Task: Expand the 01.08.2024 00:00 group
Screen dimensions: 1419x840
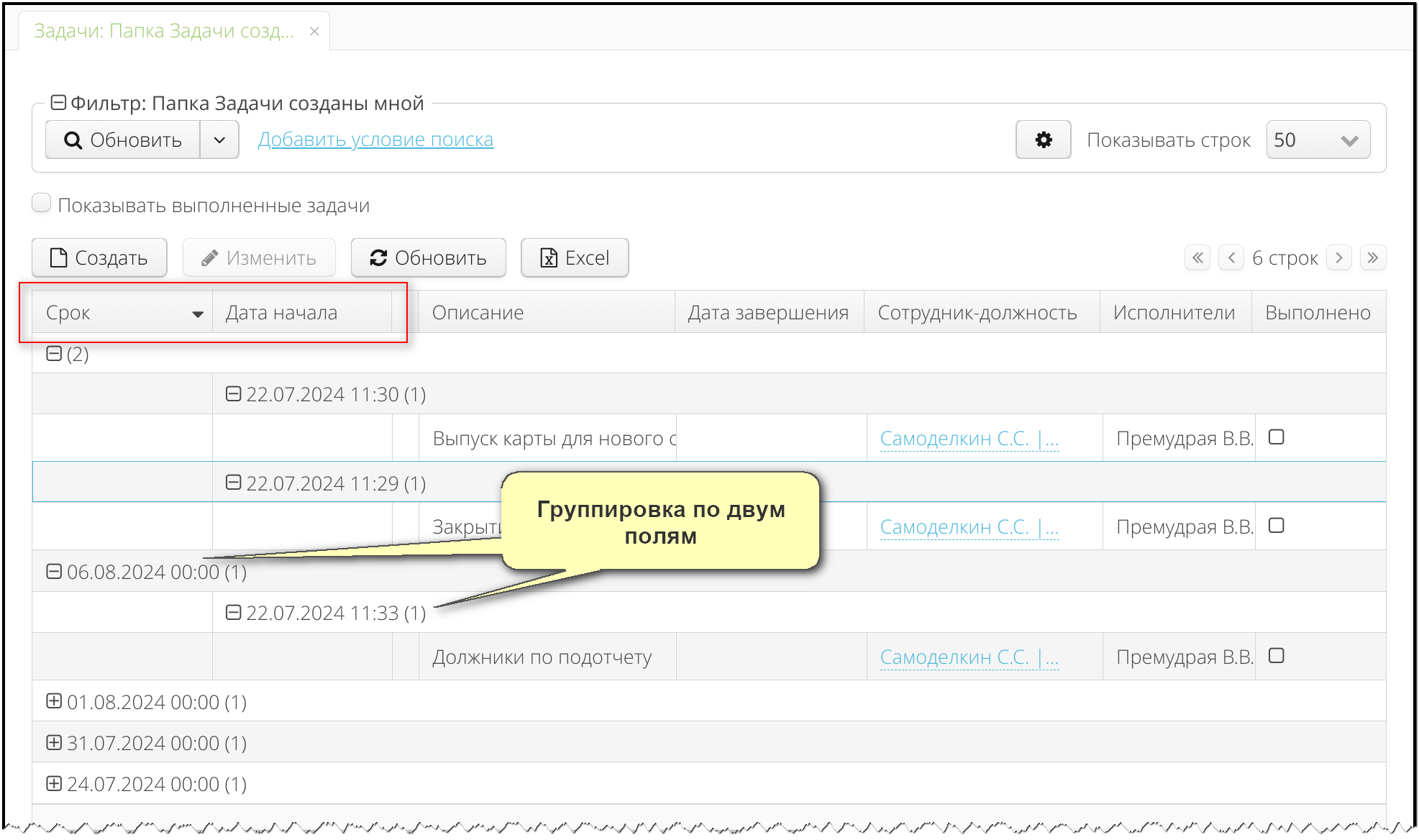Action: 54,701
